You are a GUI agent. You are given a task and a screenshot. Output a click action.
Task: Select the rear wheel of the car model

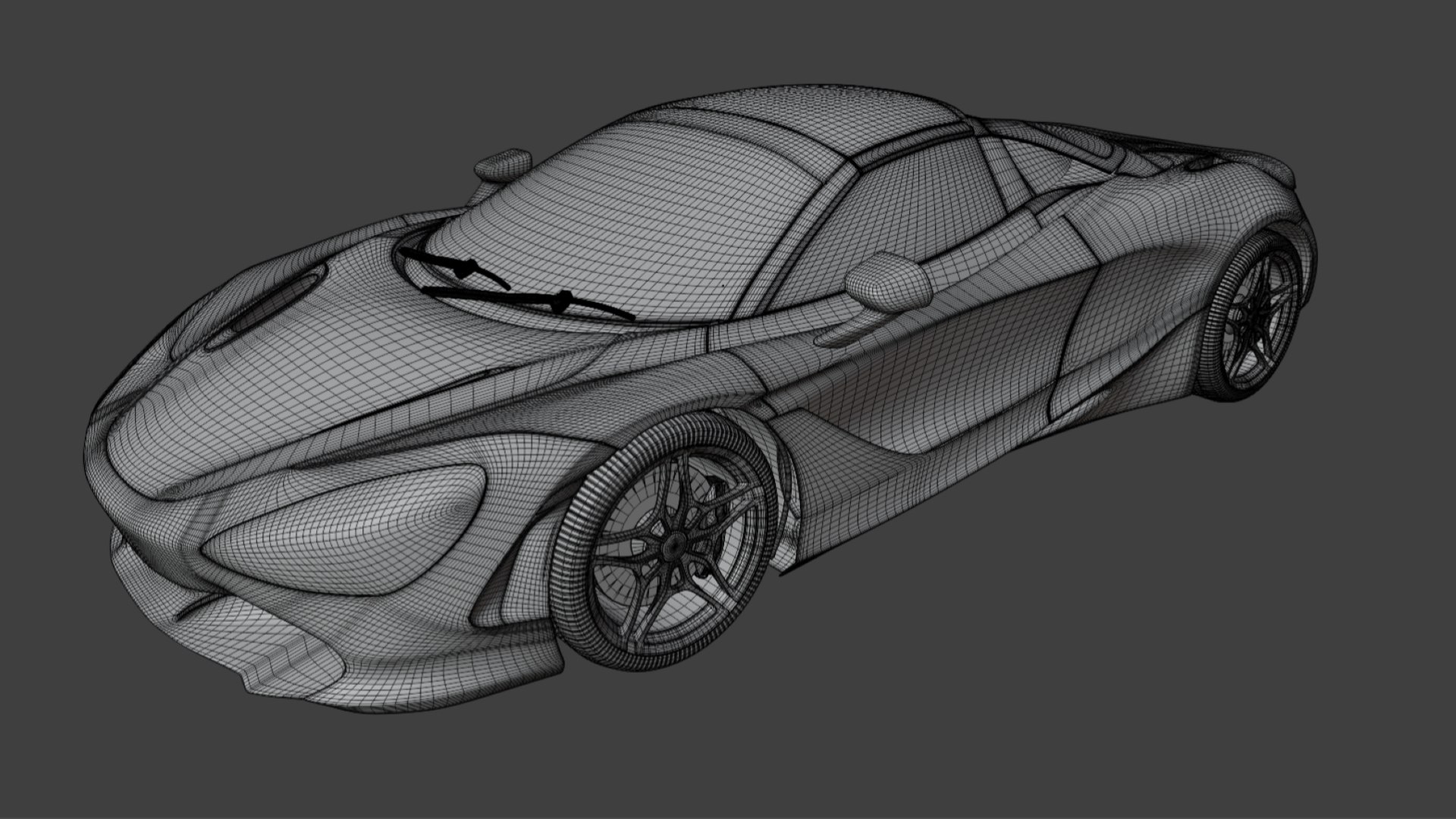pyautogui.click(x=1251, y=315)
